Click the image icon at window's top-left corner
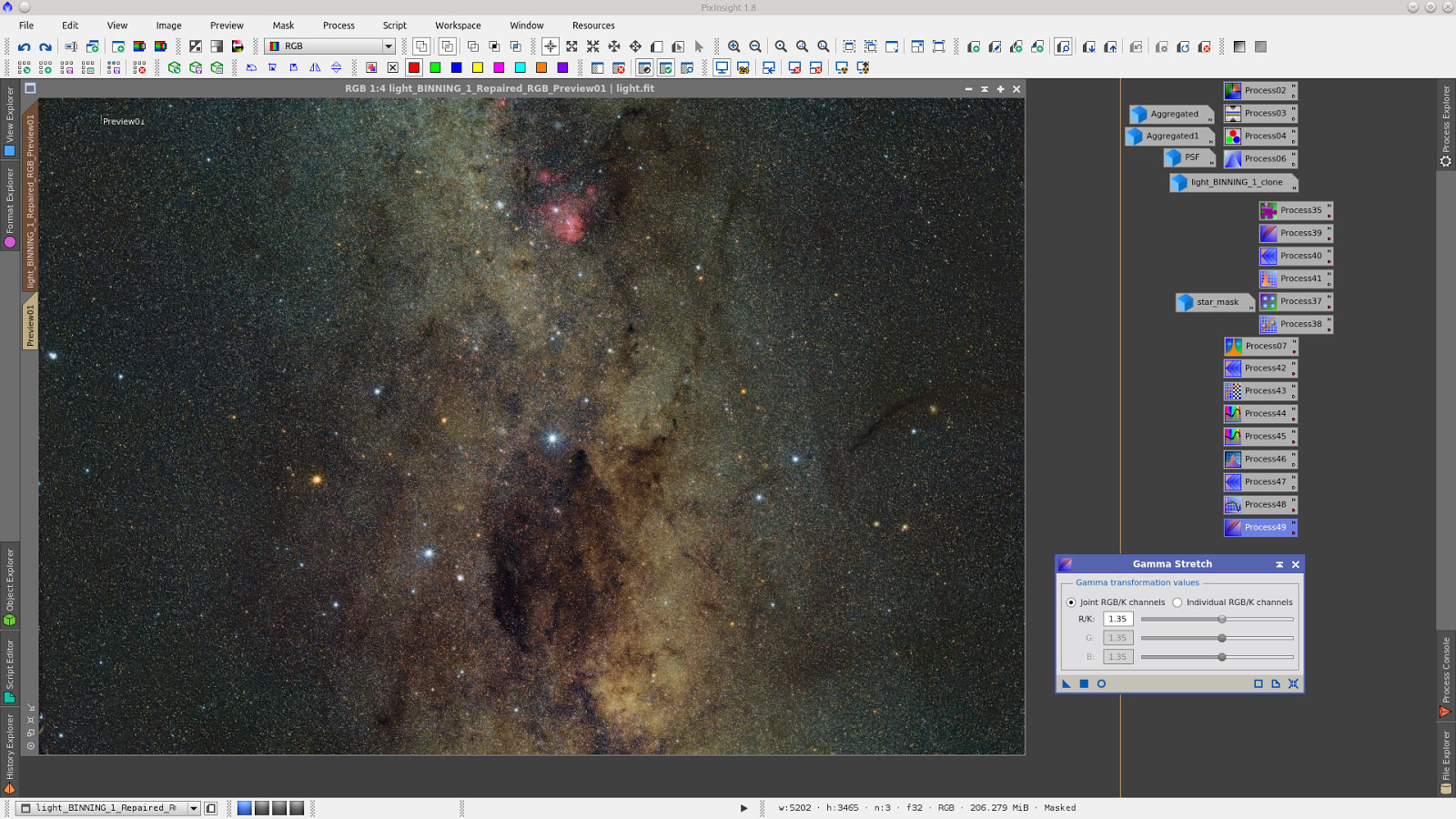Viewport: 1456px width, 819px height. coord(30,88)
